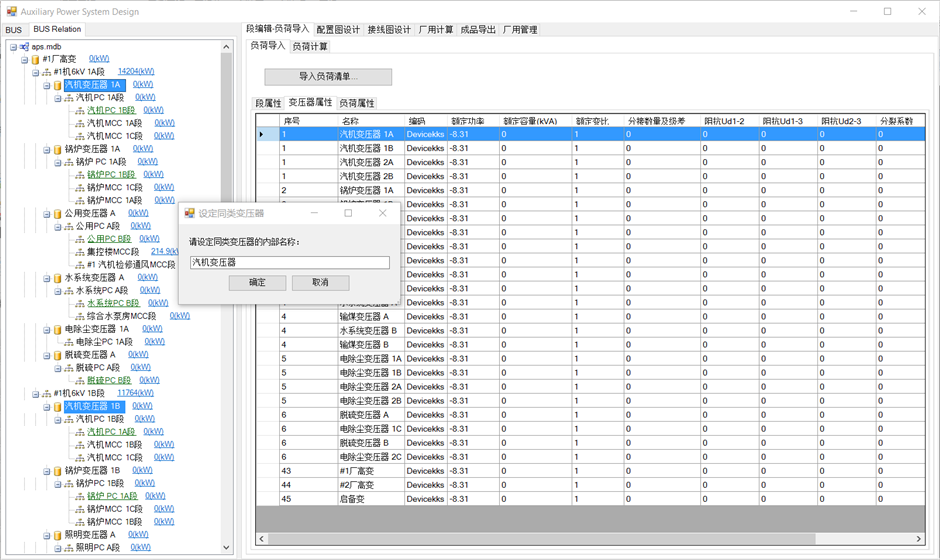Click the cylinder icon beside #1厂高变
940x560 pixels.
(x=35, y=59)
